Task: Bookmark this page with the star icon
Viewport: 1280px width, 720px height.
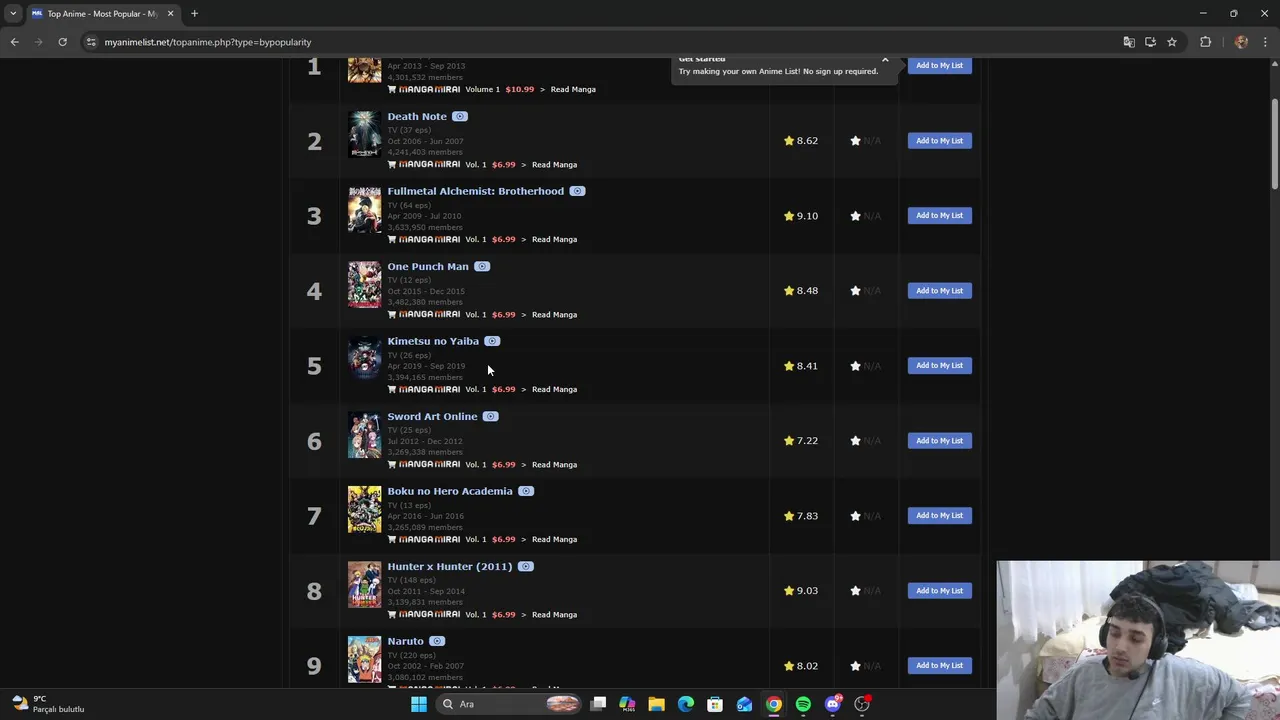Action: [1172, 42]
